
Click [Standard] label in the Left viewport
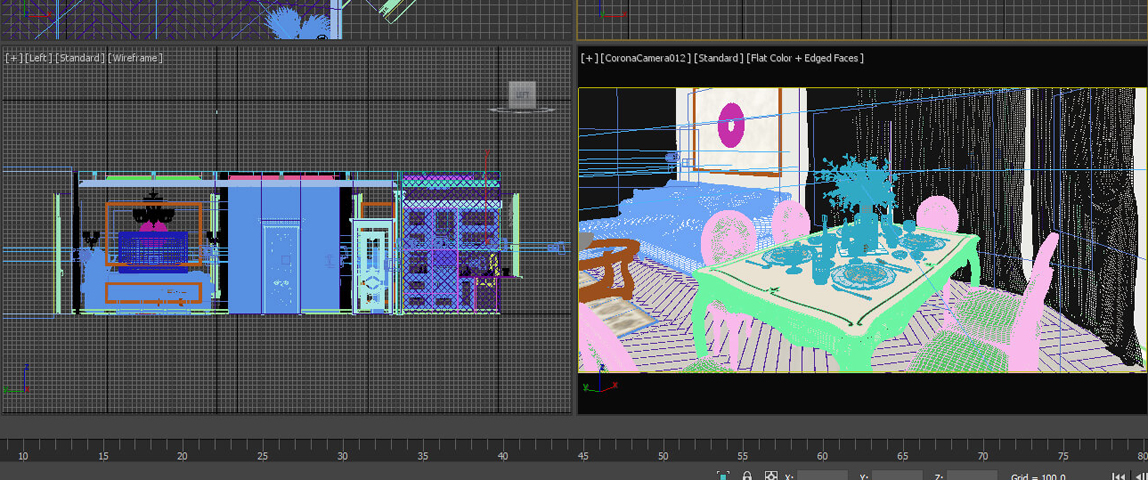(x=80, y=58)
